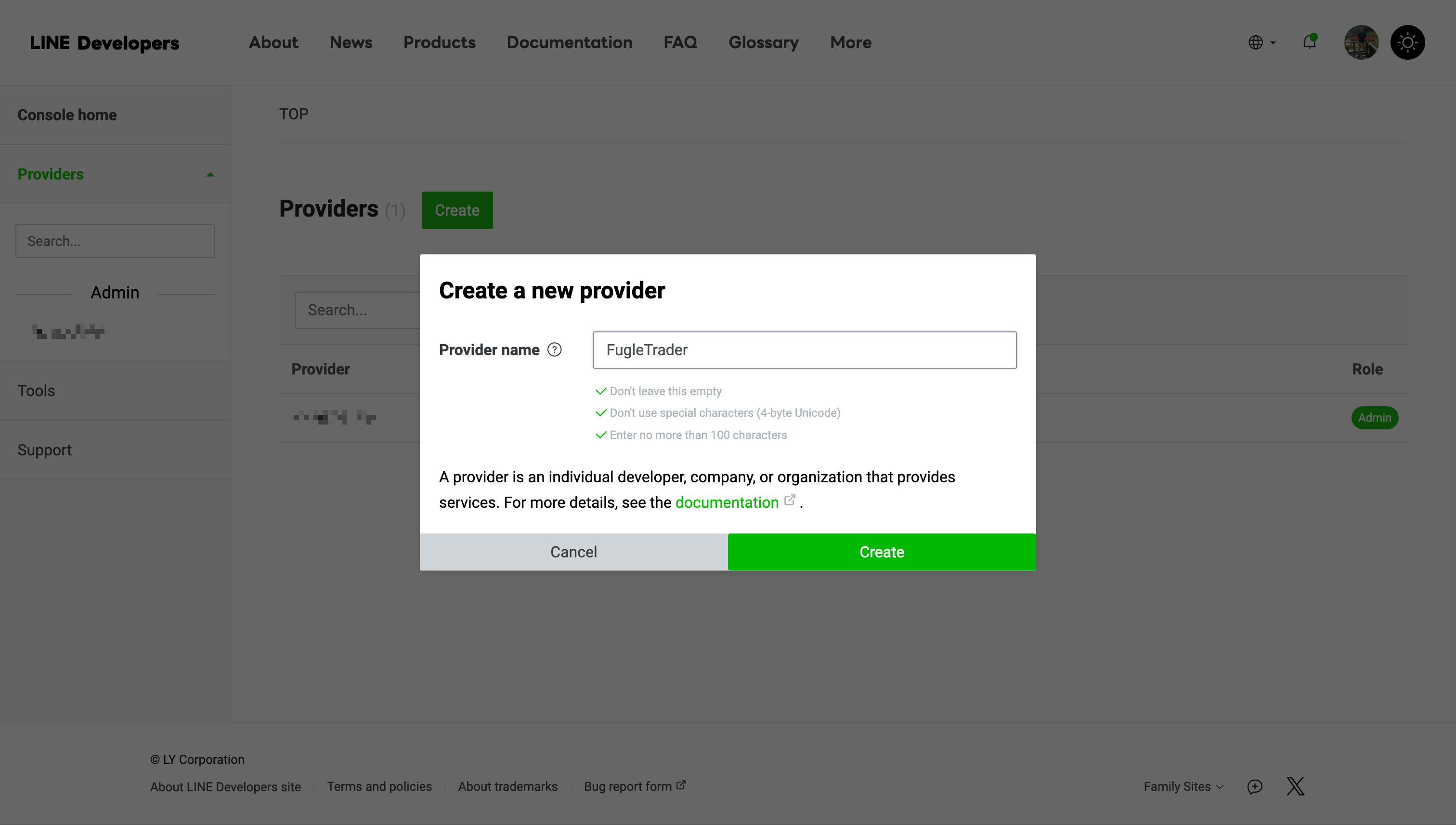Click the 4-byte Unicode validation message
Viewport: 1456px width, 825px height.
pyautogui.click(x=725, y=412)
